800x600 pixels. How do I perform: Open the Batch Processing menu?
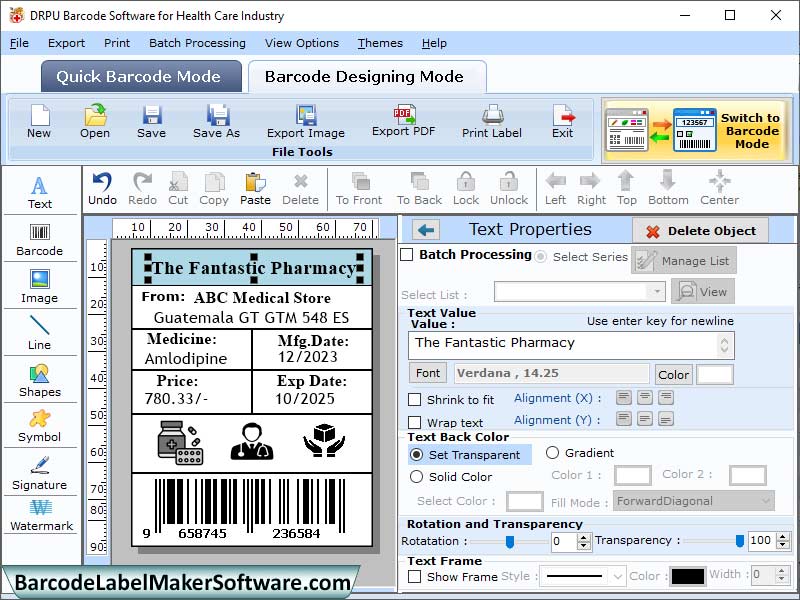coord(196,43)
